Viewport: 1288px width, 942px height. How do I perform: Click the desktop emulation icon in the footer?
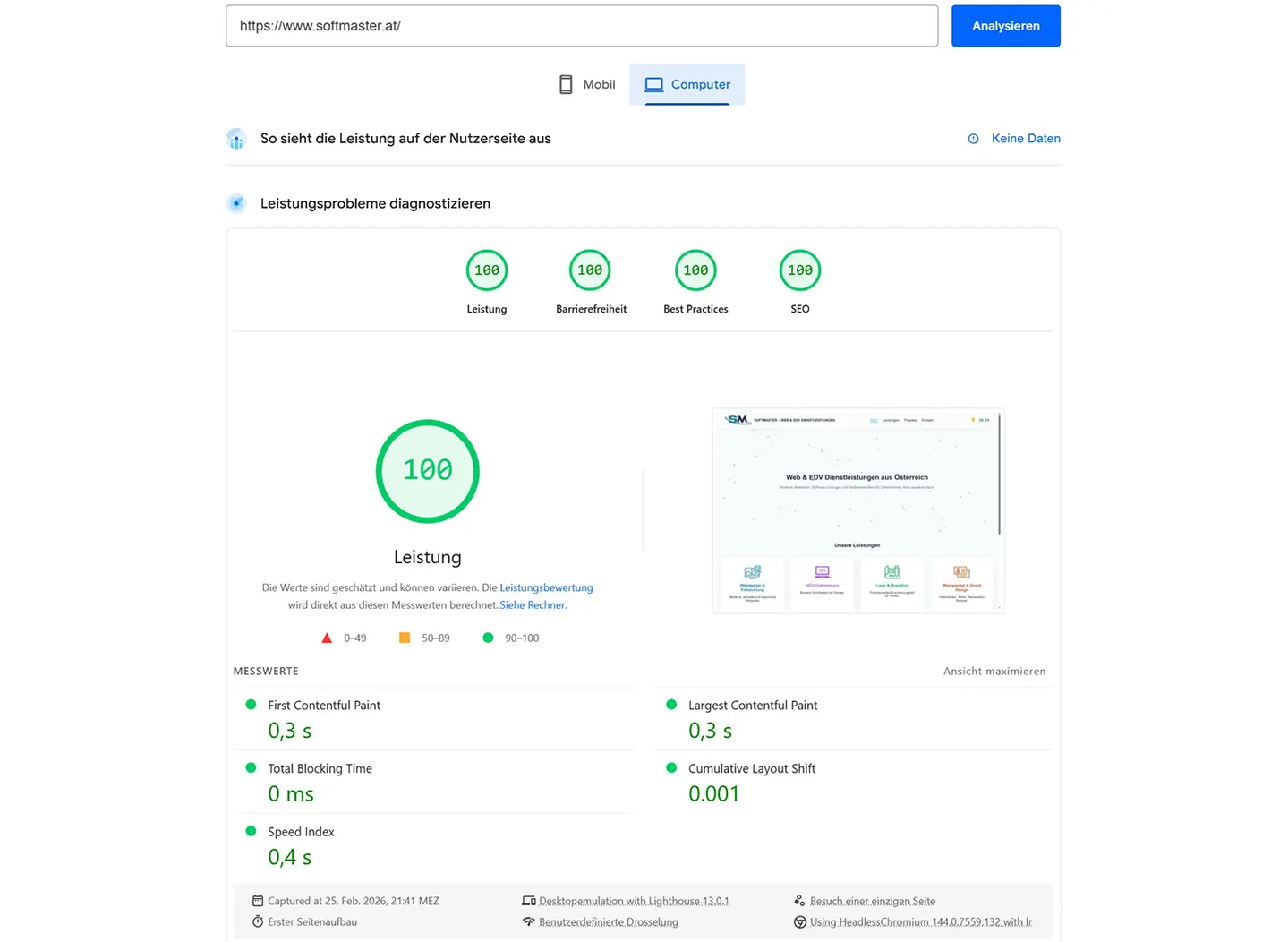529,900
